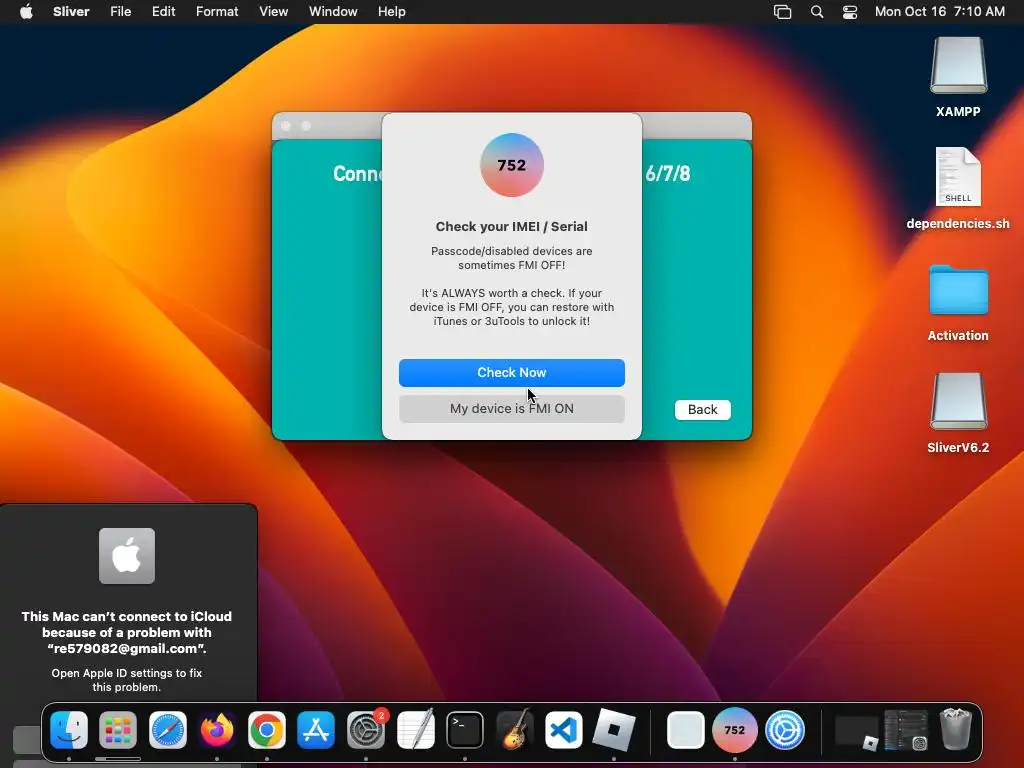Open System Settings with badge in Dock
The height and width of the screenshot is (768, 1024).
[x=366, y=729]
